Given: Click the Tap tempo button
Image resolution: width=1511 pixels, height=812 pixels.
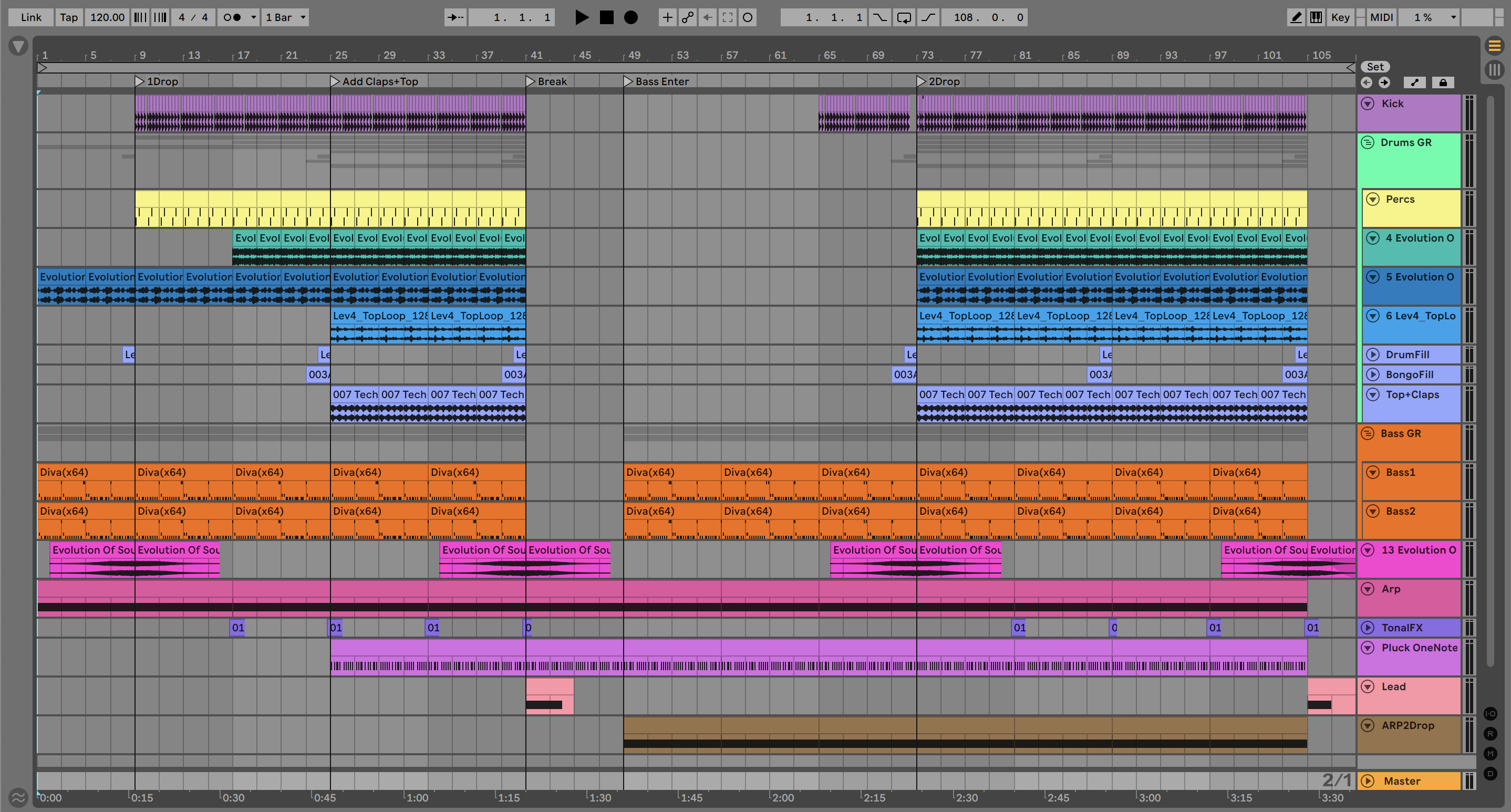Looking at the screenshot, I should pyautogui.click(x=69, y=17).
